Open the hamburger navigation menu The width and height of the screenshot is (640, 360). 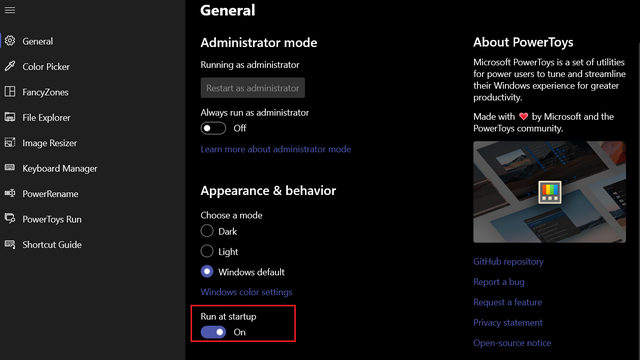[x=10, y=10]
